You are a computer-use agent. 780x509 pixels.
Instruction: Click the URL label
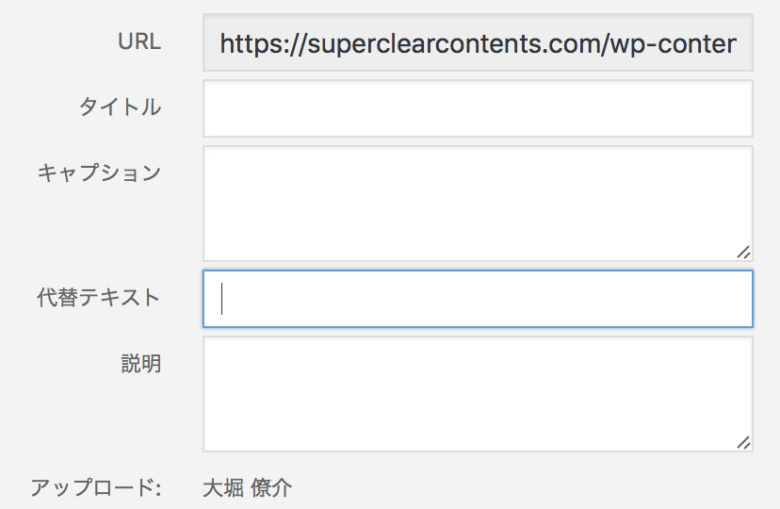coord(139,43)
